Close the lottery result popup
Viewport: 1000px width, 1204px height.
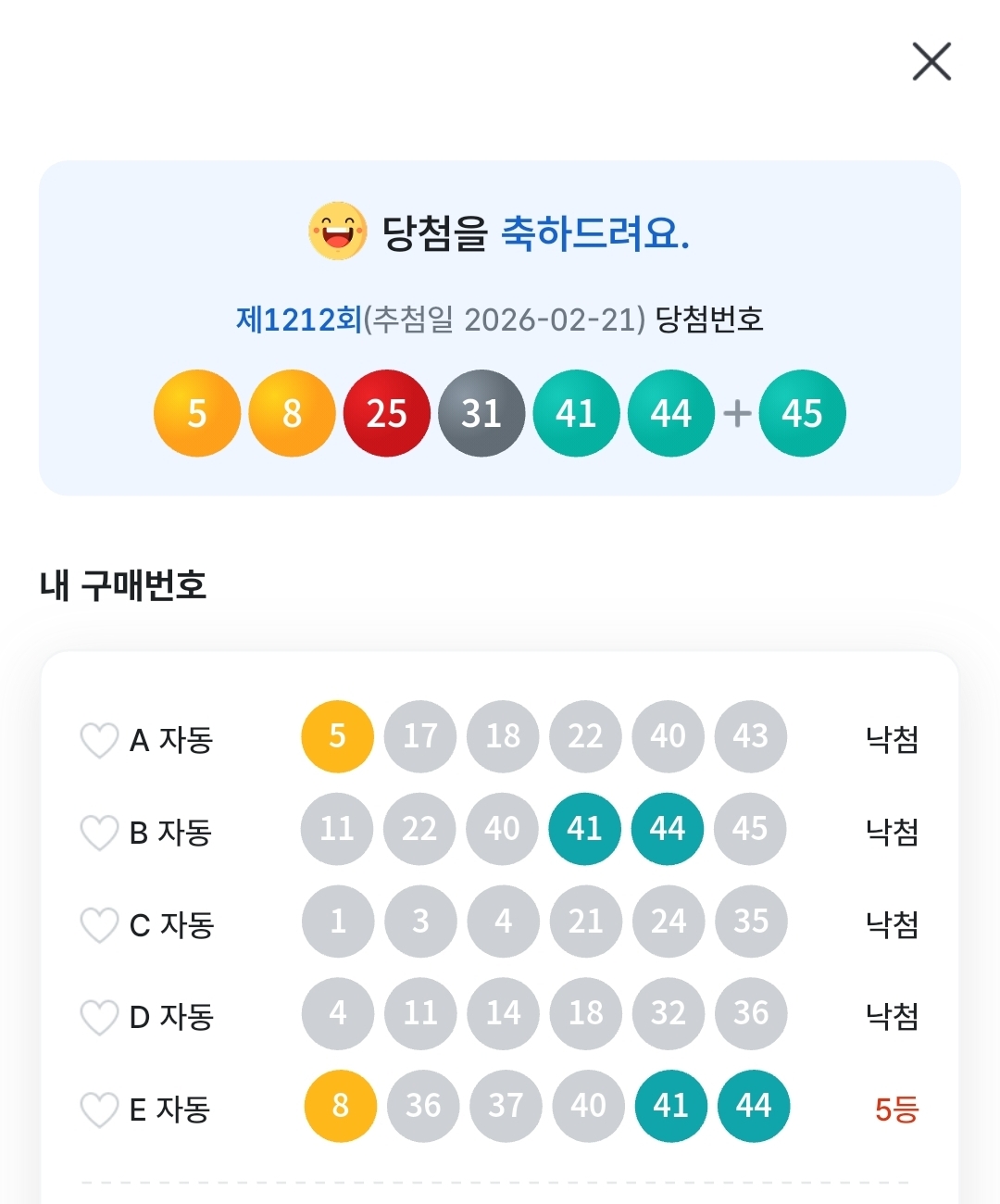[931, 62]
